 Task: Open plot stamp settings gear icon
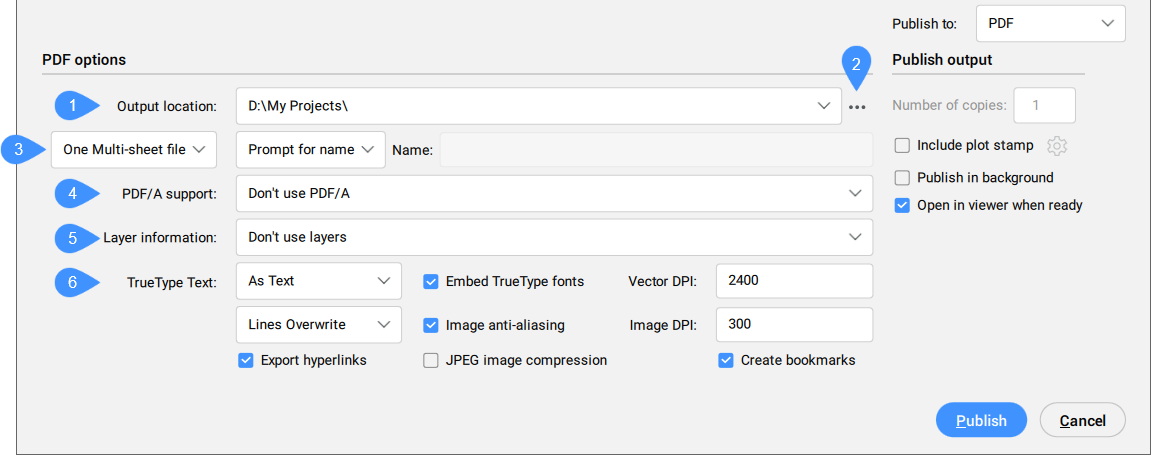tap(1057, 146)
